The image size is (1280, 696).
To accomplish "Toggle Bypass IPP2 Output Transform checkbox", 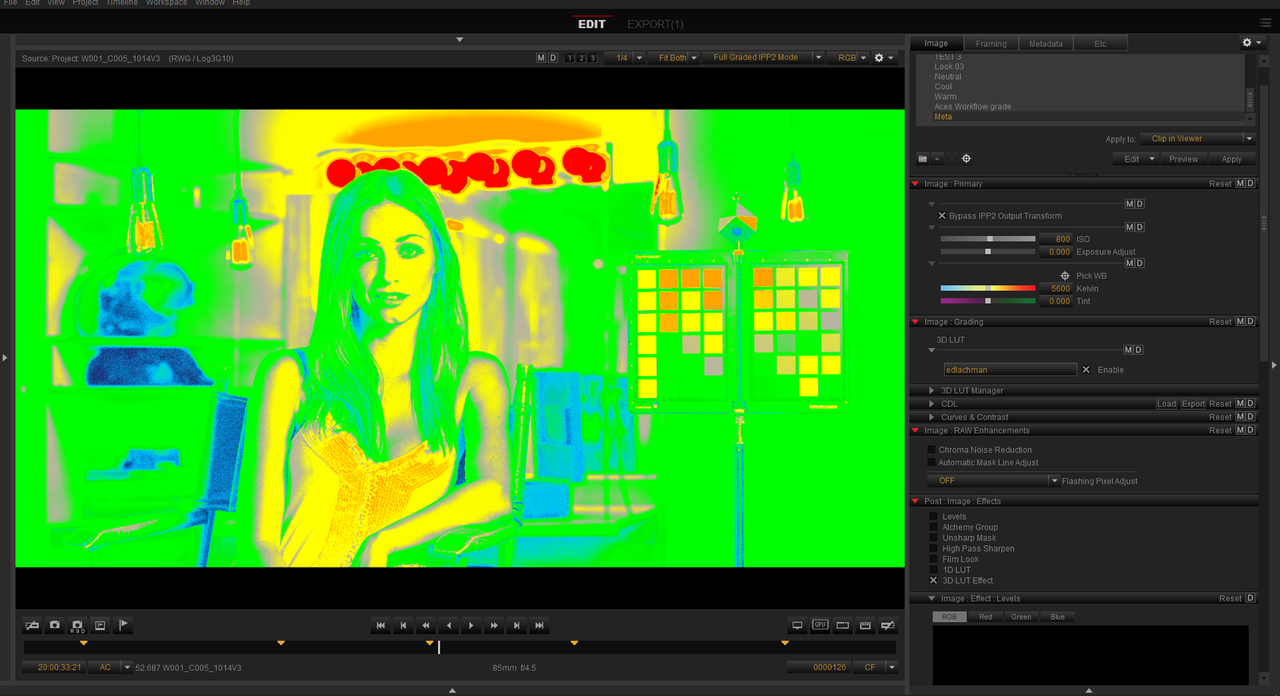I will [x=942, y=216].
